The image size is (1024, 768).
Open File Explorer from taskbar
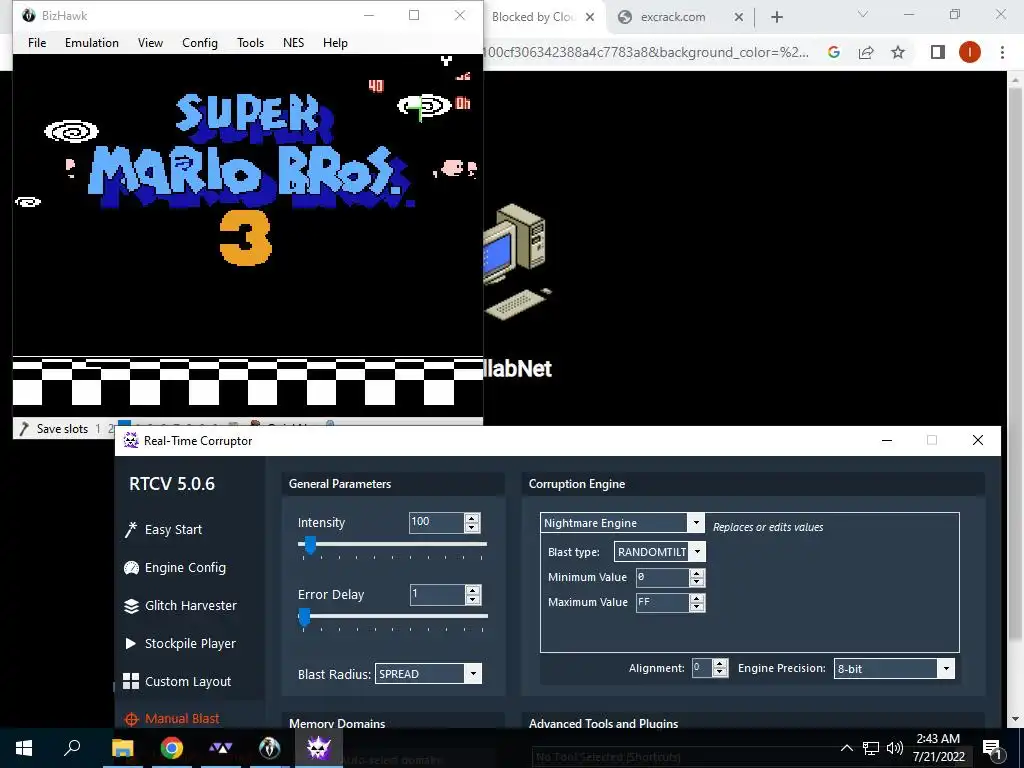[x=122, y=748]
